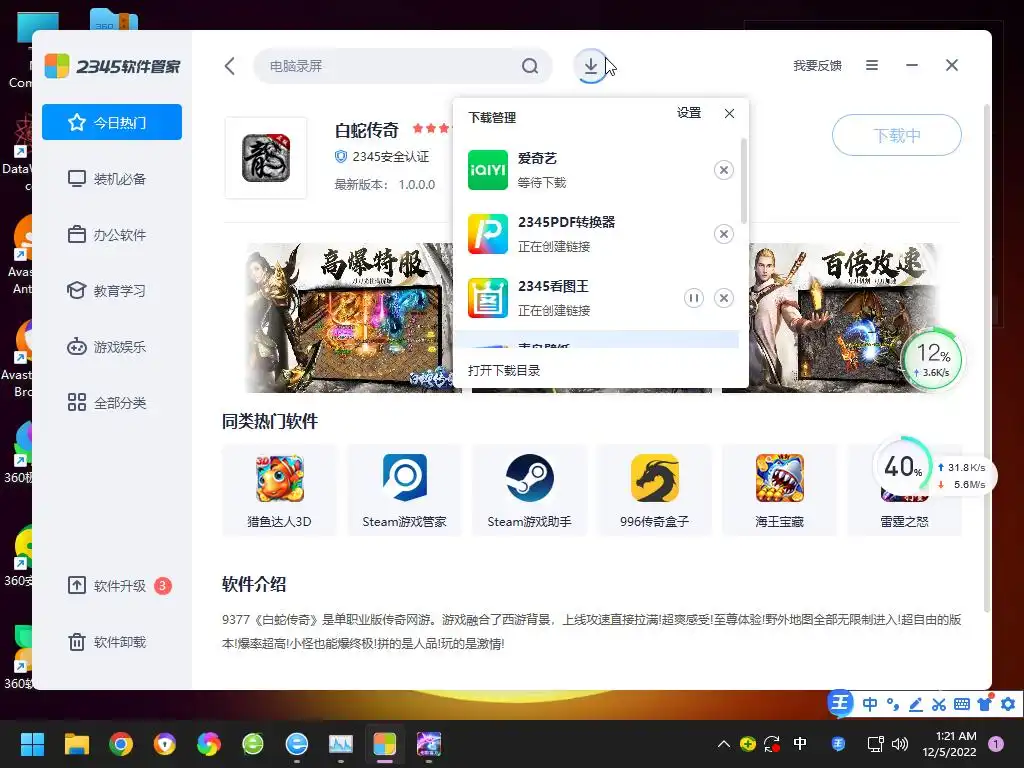Select 今日热门 in sidebar

pos(112,122)
